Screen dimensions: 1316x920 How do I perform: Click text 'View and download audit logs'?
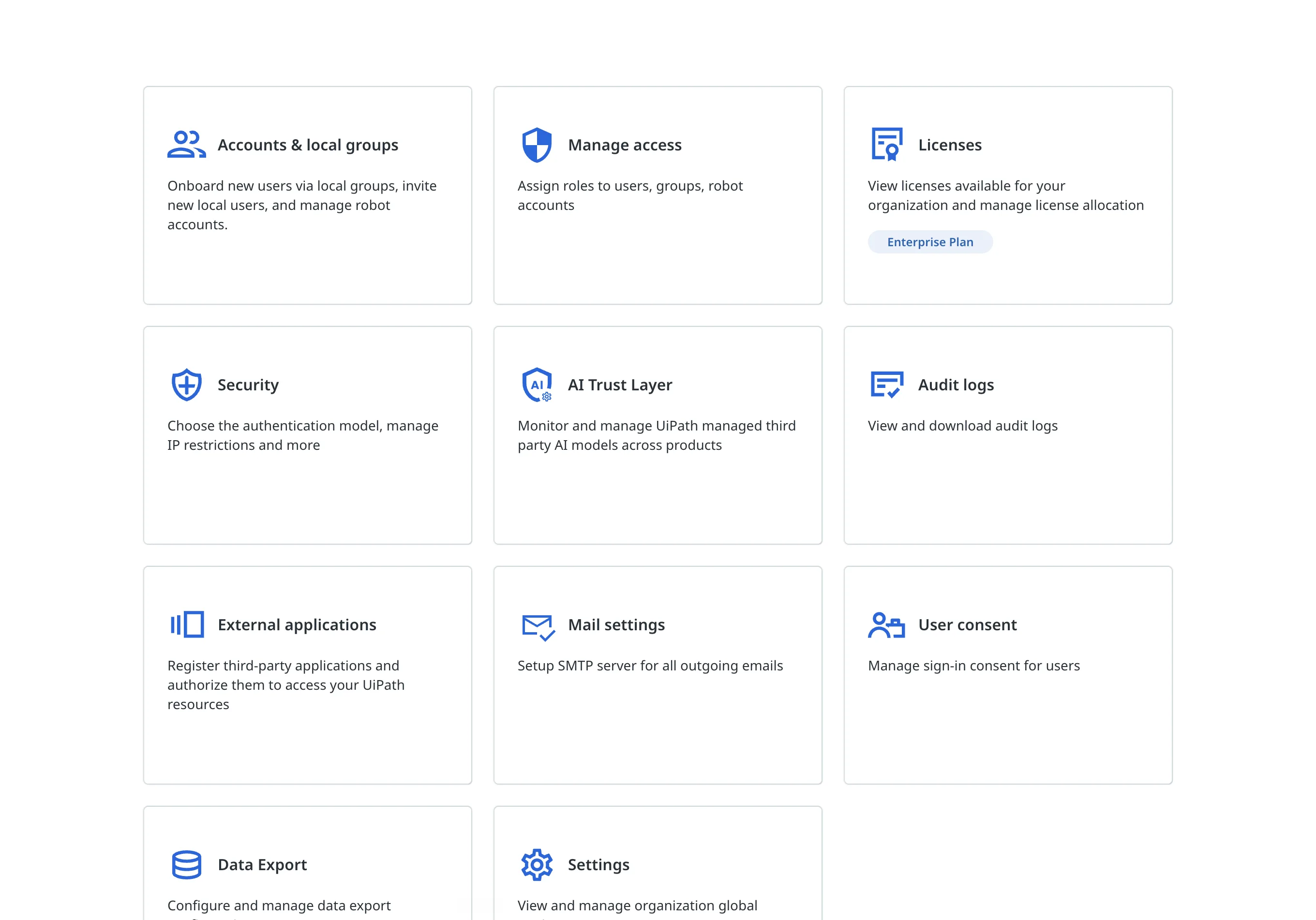962,426
